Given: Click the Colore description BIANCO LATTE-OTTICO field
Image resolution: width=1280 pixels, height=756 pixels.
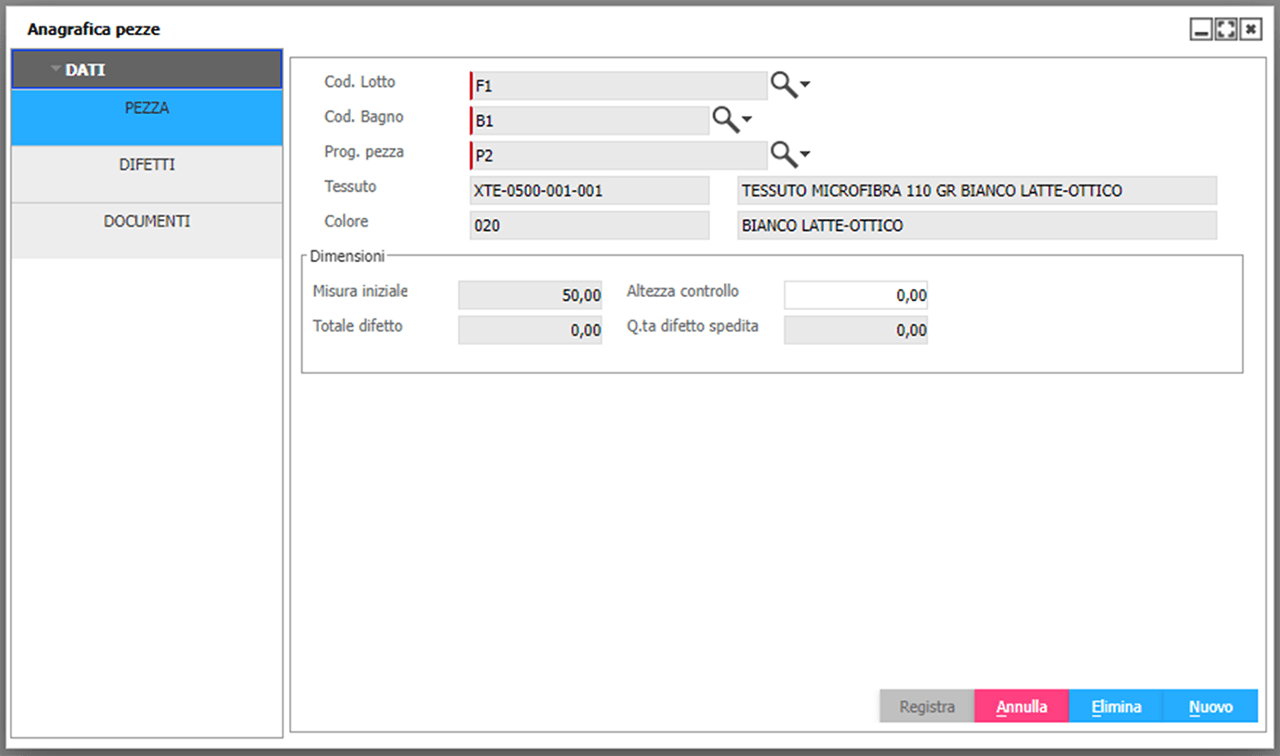Looking at the screenshot, I should click(x=976, y=225).
